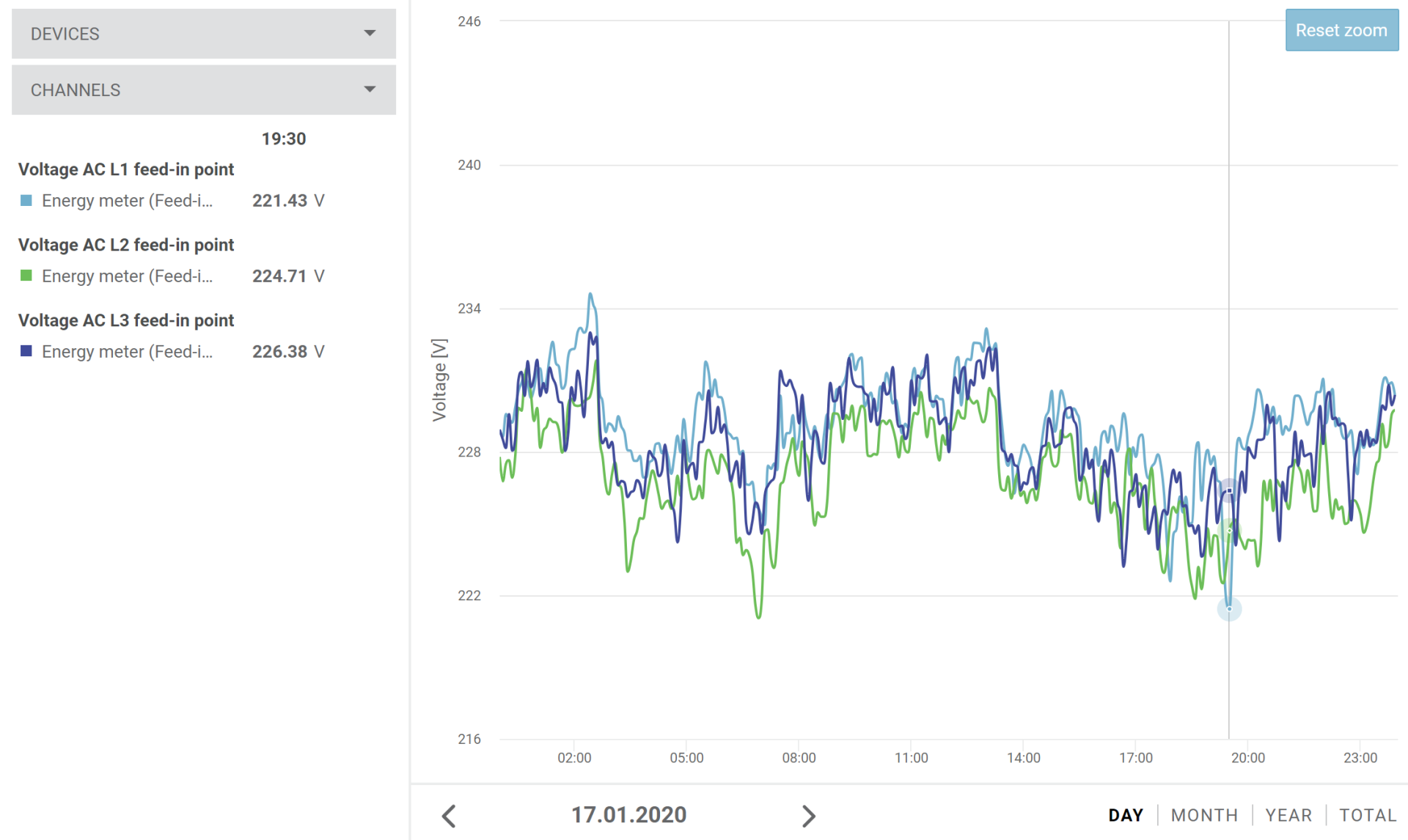1408x840 pixels.
Task: Expand the CHANNELS dropdown arrow
Action: tap(370, 89)
